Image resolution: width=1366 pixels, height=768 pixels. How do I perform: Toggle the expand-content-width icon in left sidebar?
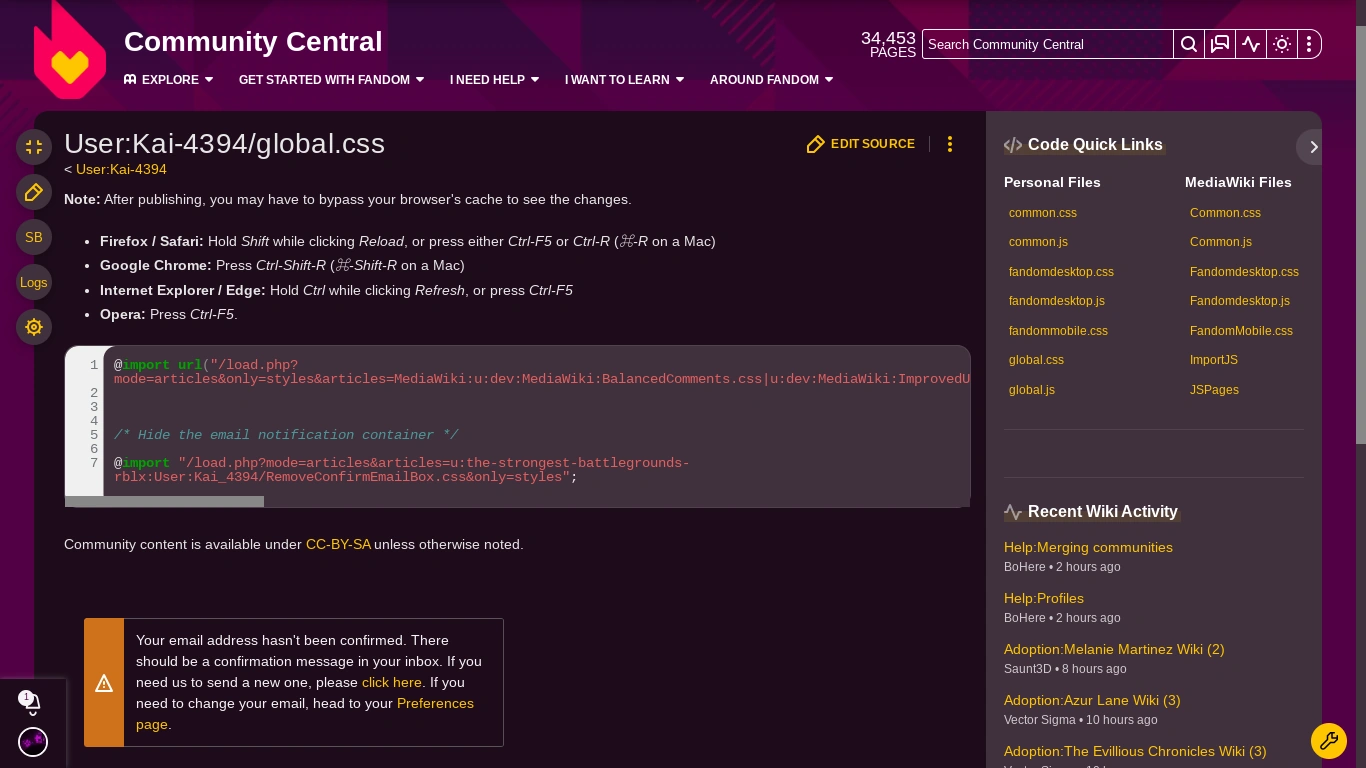(33, 147)
